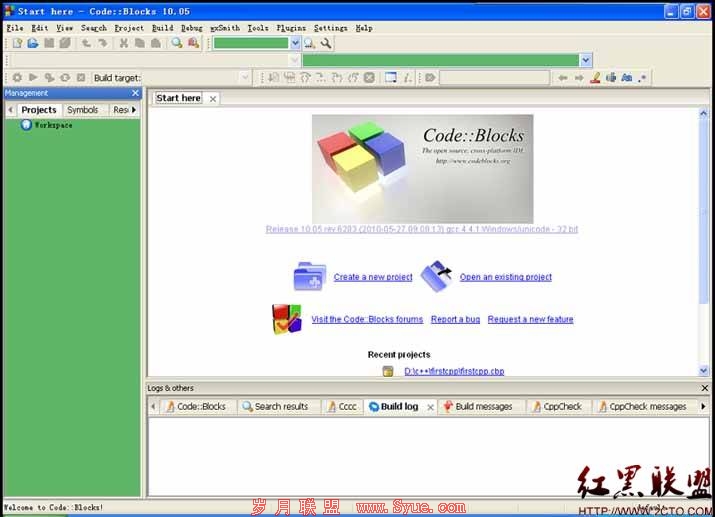This screenshot has height=517, width=715.
Task: Close the Start here tab
Action: point(212,98)
